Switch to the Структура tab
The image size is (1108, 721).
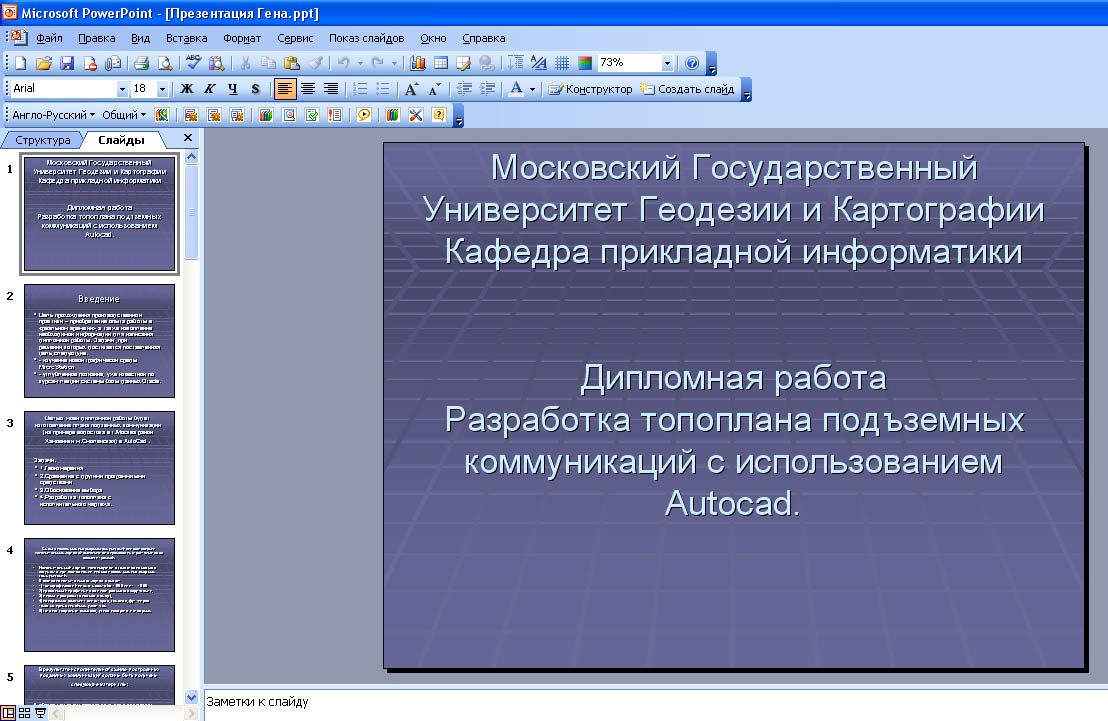42,140
